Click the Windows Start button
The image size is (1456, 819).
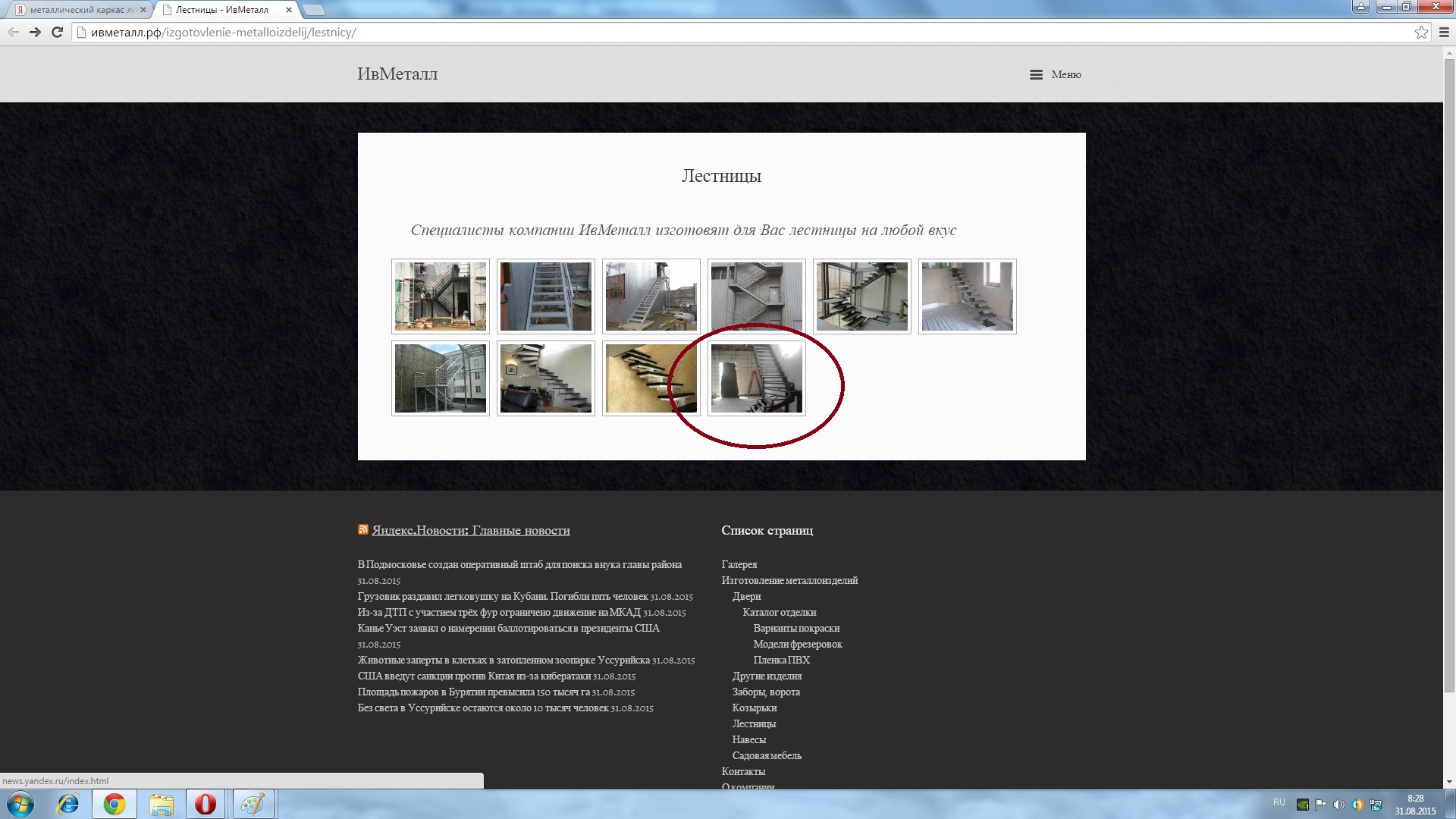[20, 804]
